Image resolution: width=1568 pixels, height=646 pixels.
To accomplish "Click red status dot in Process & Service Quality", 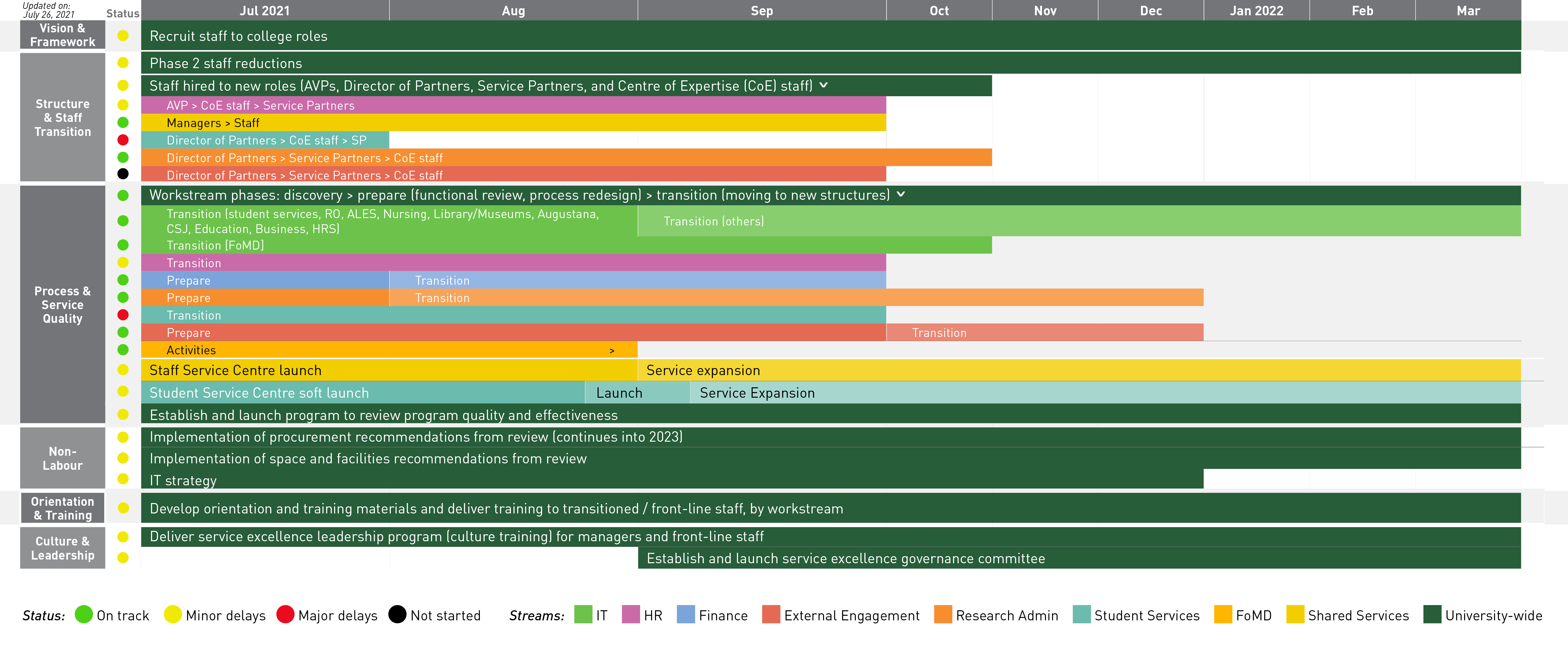I will coord(123,315).
